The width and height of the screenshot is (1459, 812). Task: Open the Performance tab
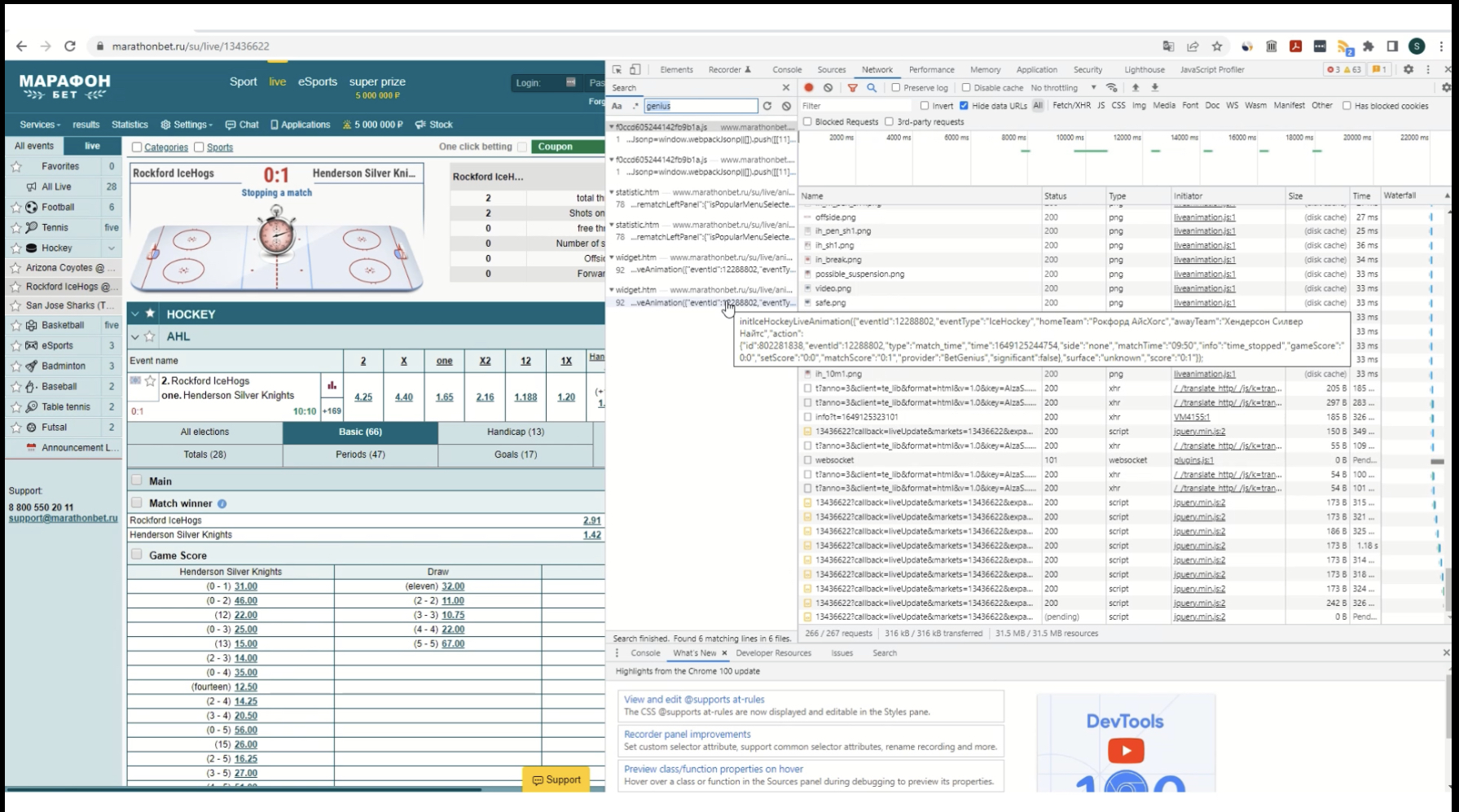pyautogui.click(x=932, y=69)
